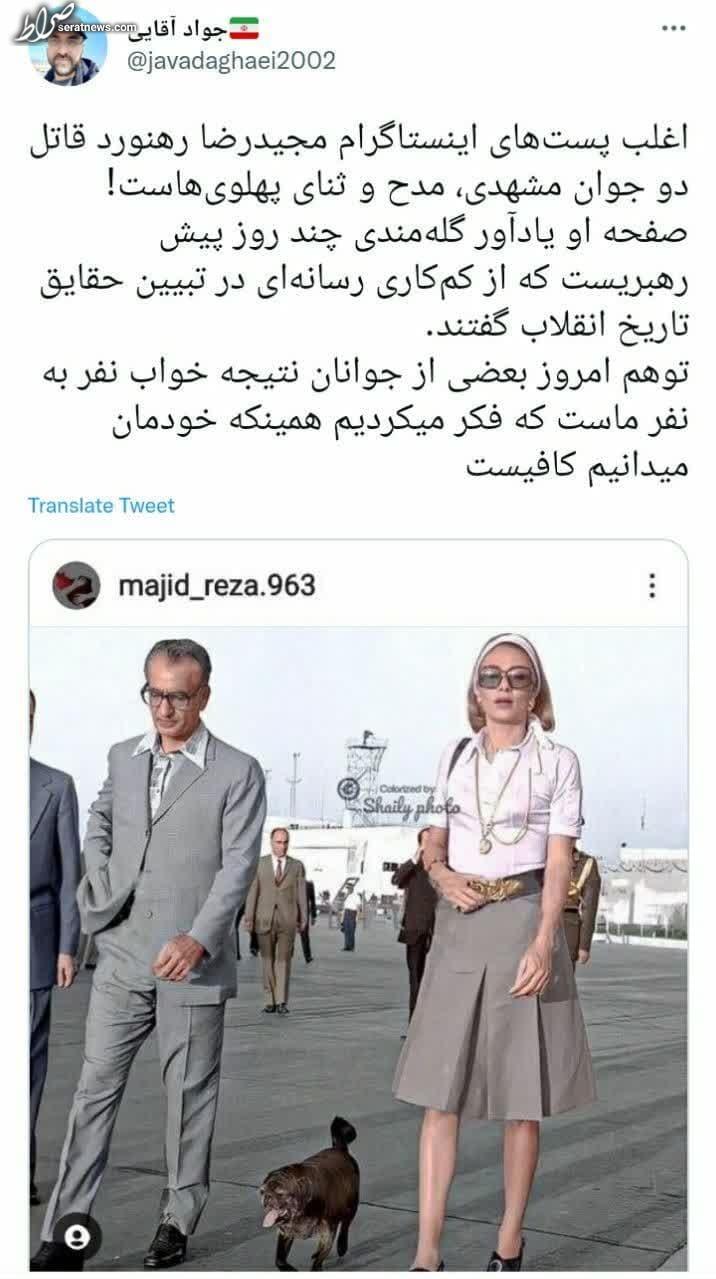Click the Instagram post header bar
Screen dimensions: 716x1279
[x=358, y=584]
